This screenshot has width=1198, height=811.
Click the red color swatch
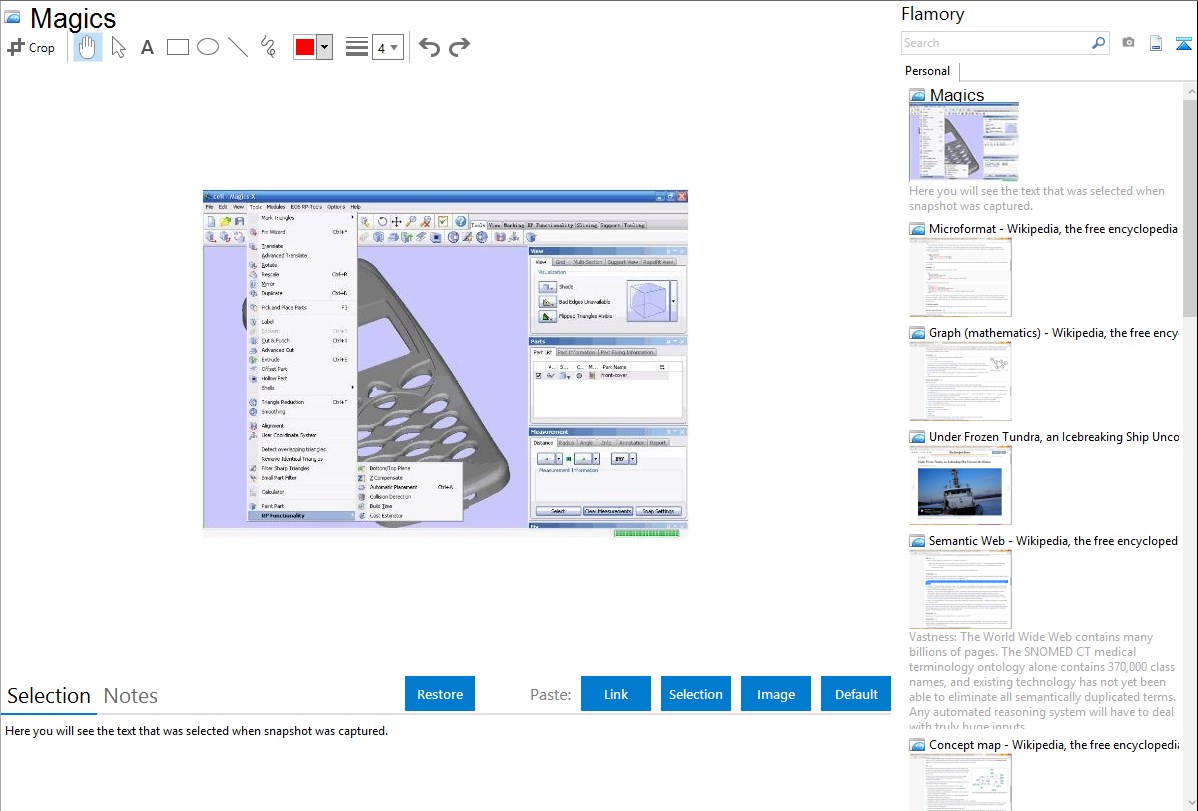(x=305, y=47)
